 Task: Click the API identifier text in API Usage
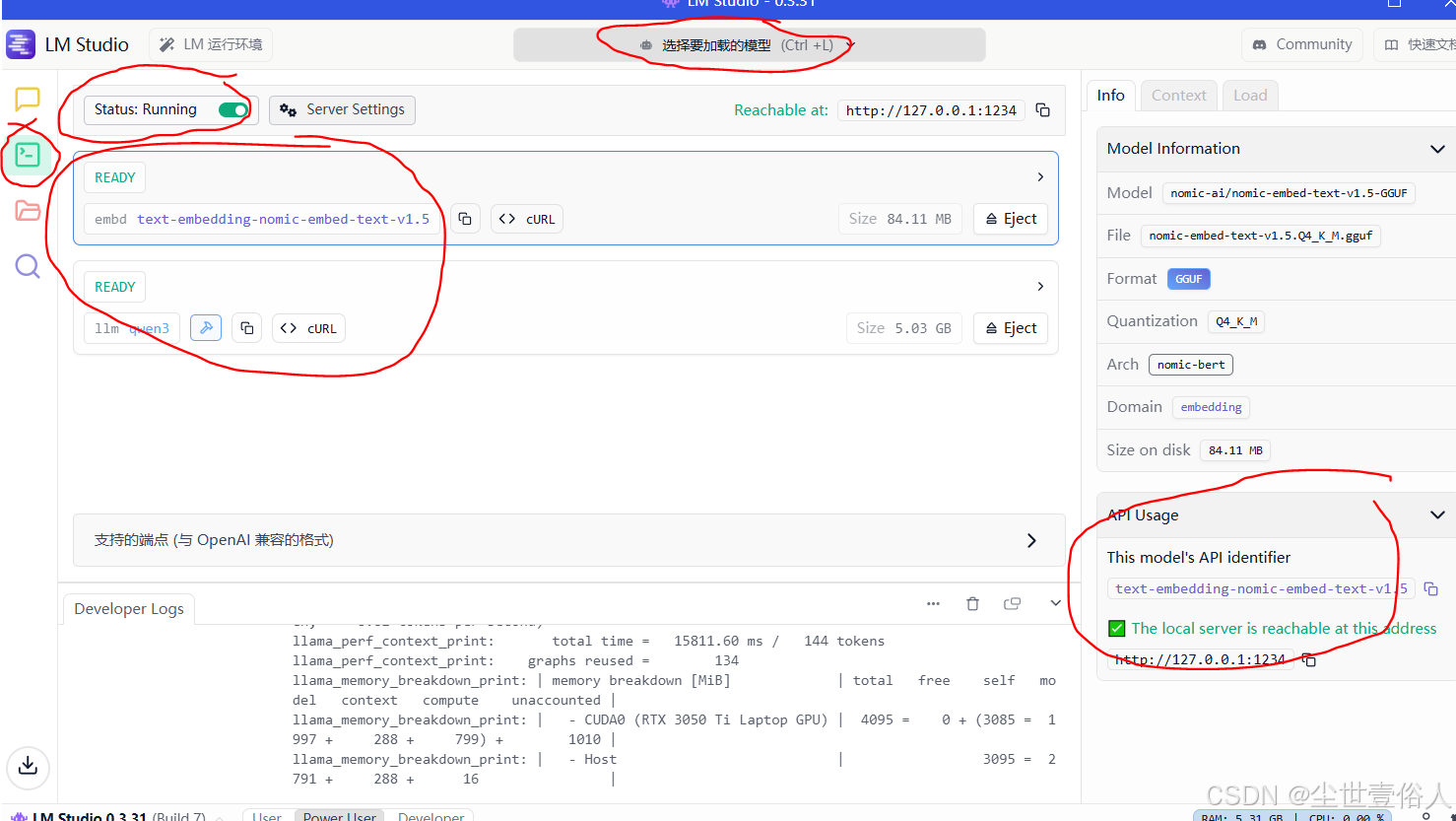pos(1261,589)
